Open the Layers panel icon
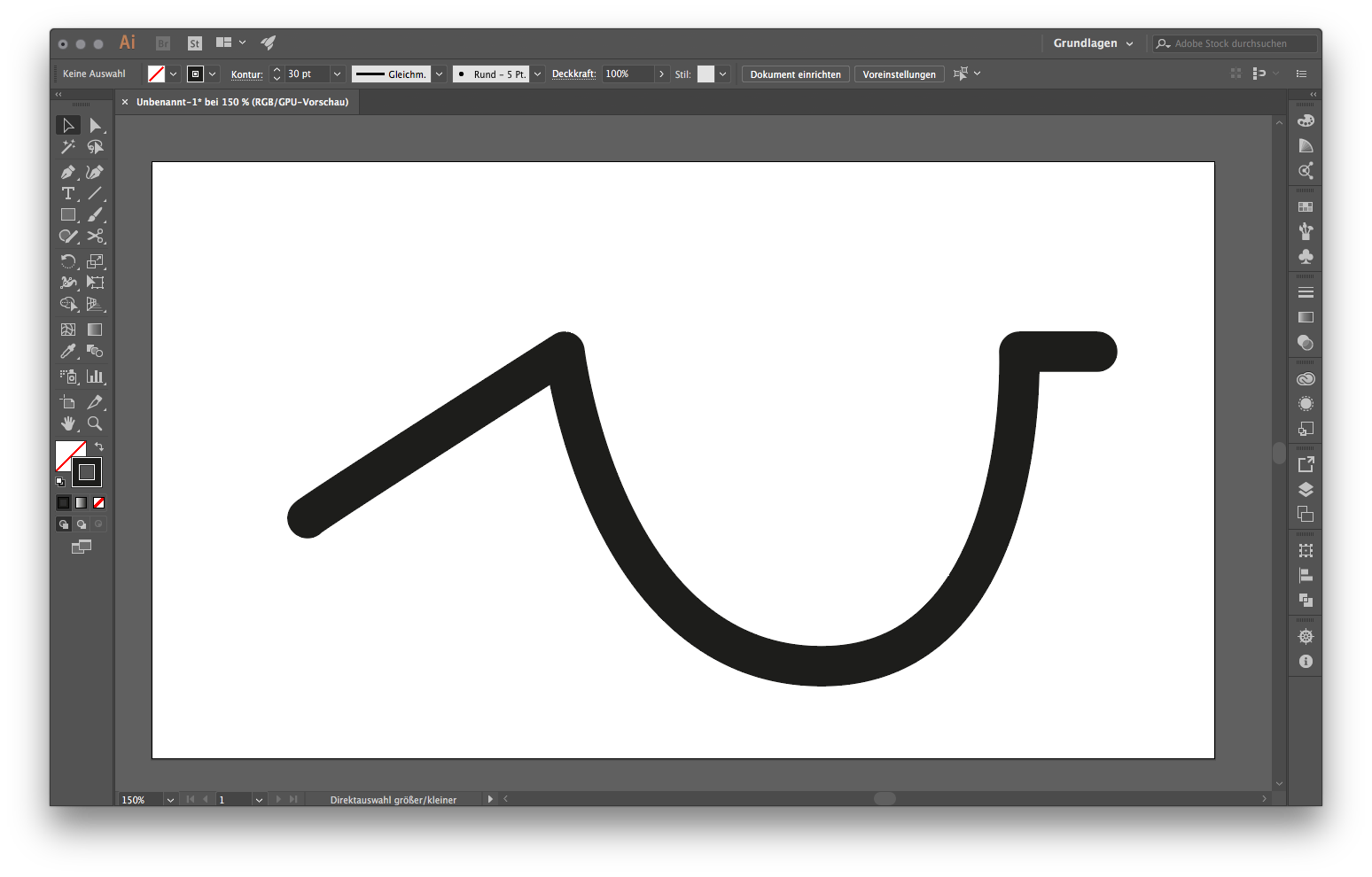This screenshot has width=1372, height=877. tap(1306, 489)
